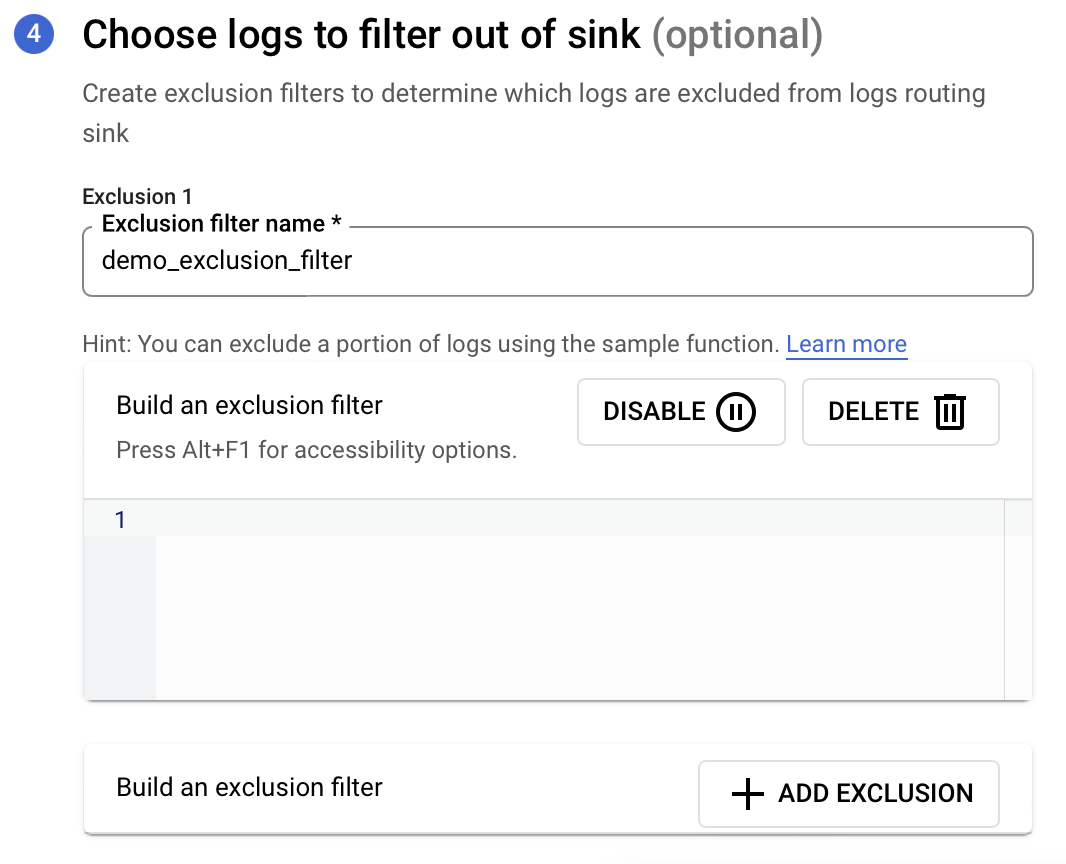Click the upper 'Build an exclusion filter' title
Viewport: 1066px width, 864px height.
pos(250,405)
